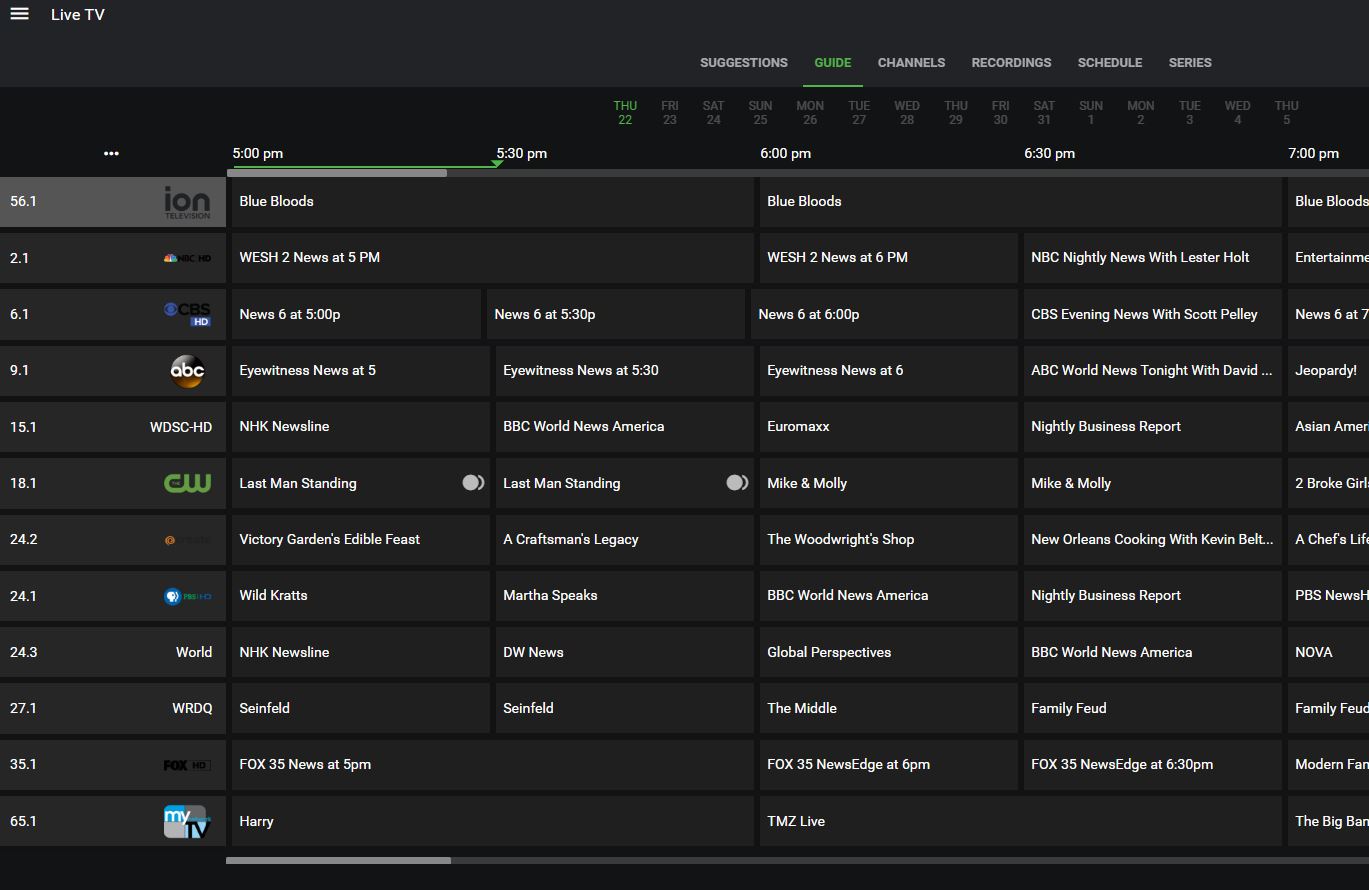
Task: Select the ABC channel logo
Action: pyautogui.click(x=187, y=370)
